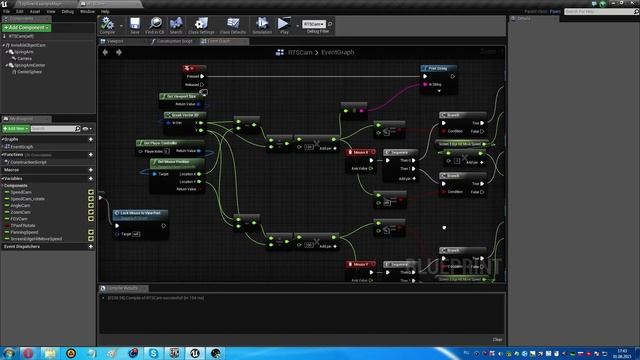Image resolution: width=640 pixels, height=360 pixels.
Task: Add a new graph with plus button
Action: point(91,140)
